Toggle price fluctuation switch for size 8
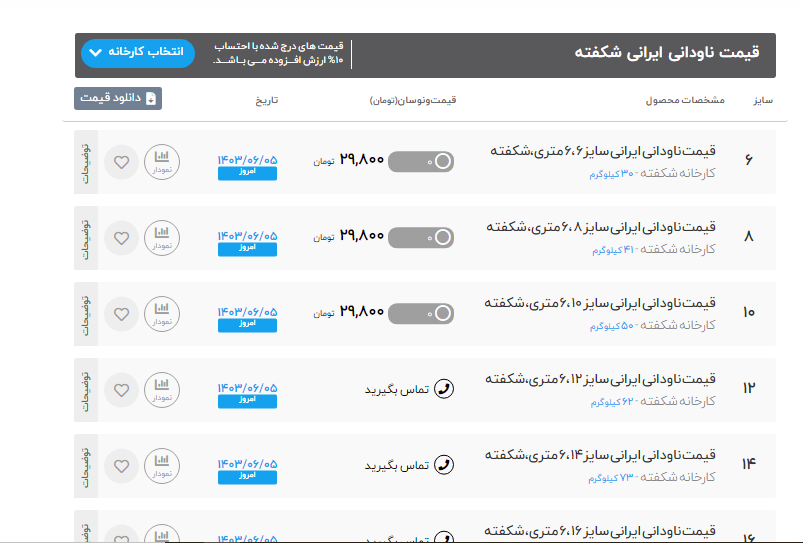This screenshot has width=803, height=543. pyautogui.click(x=421, y=237)
